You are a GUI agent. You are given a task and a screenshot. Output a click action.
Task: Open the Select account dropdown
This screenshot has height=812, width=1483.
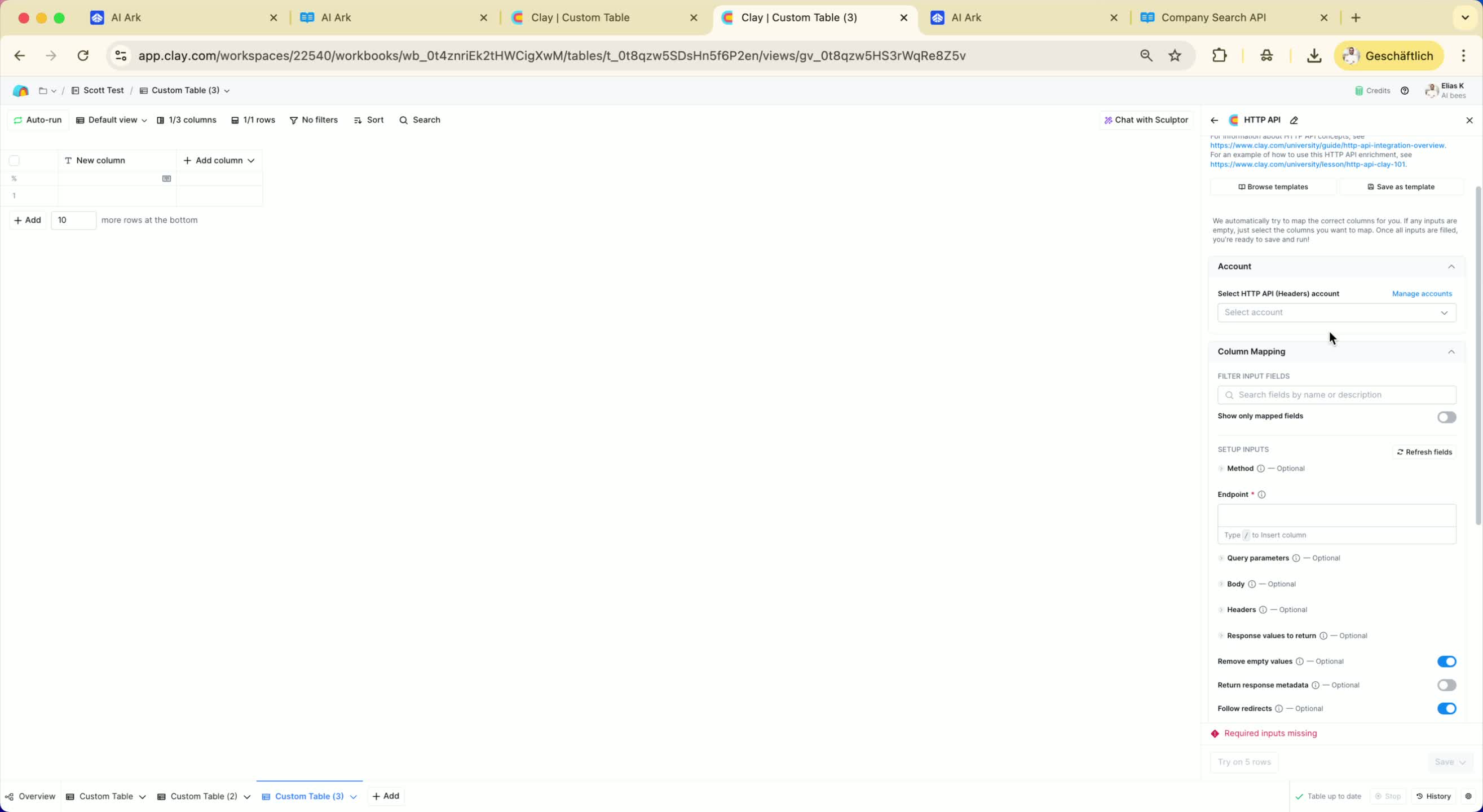click(x=1336, y=313)
